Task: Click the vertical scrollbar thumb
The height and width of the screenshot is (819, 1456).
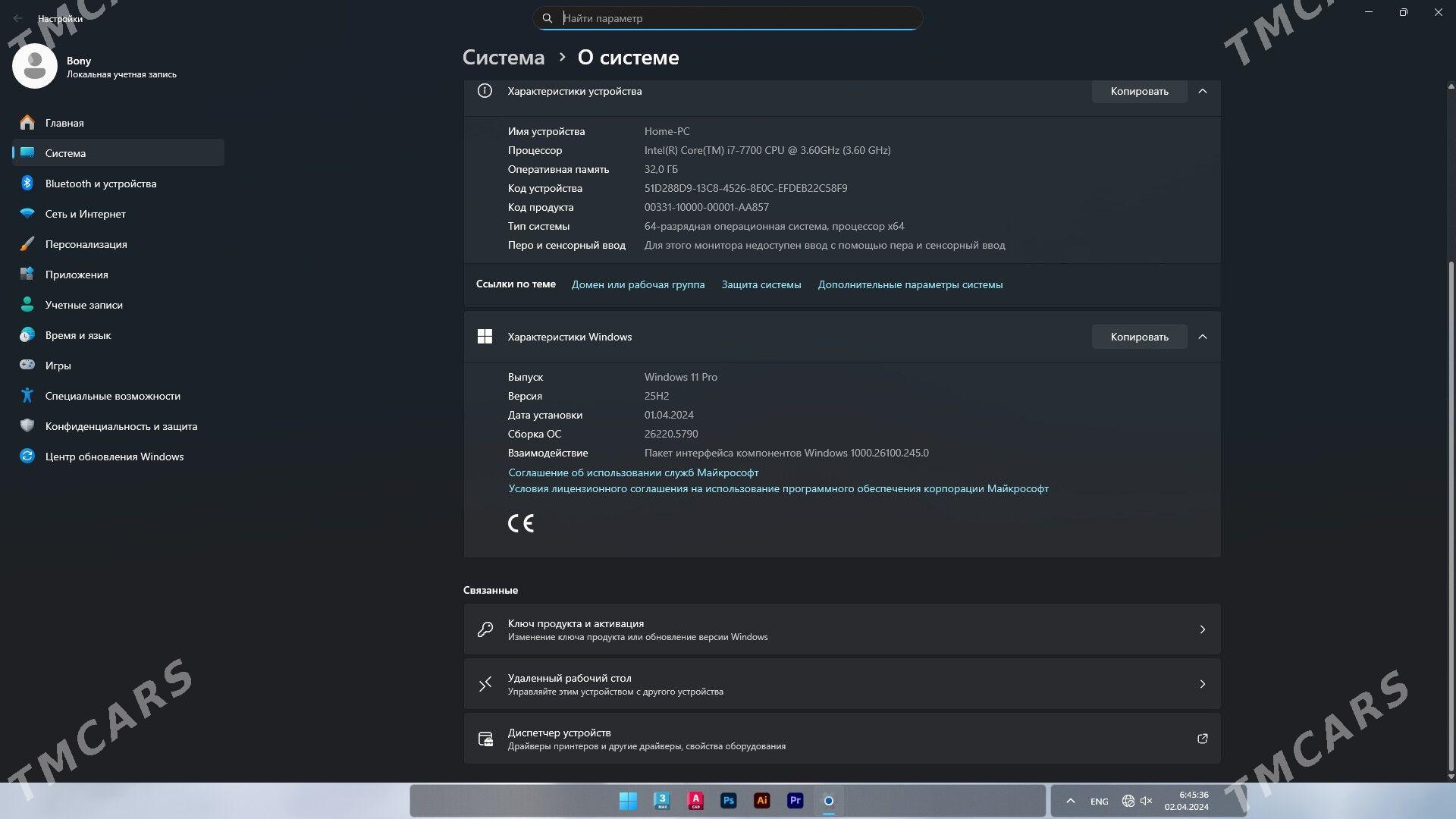Action: (x=1451, y=516)
